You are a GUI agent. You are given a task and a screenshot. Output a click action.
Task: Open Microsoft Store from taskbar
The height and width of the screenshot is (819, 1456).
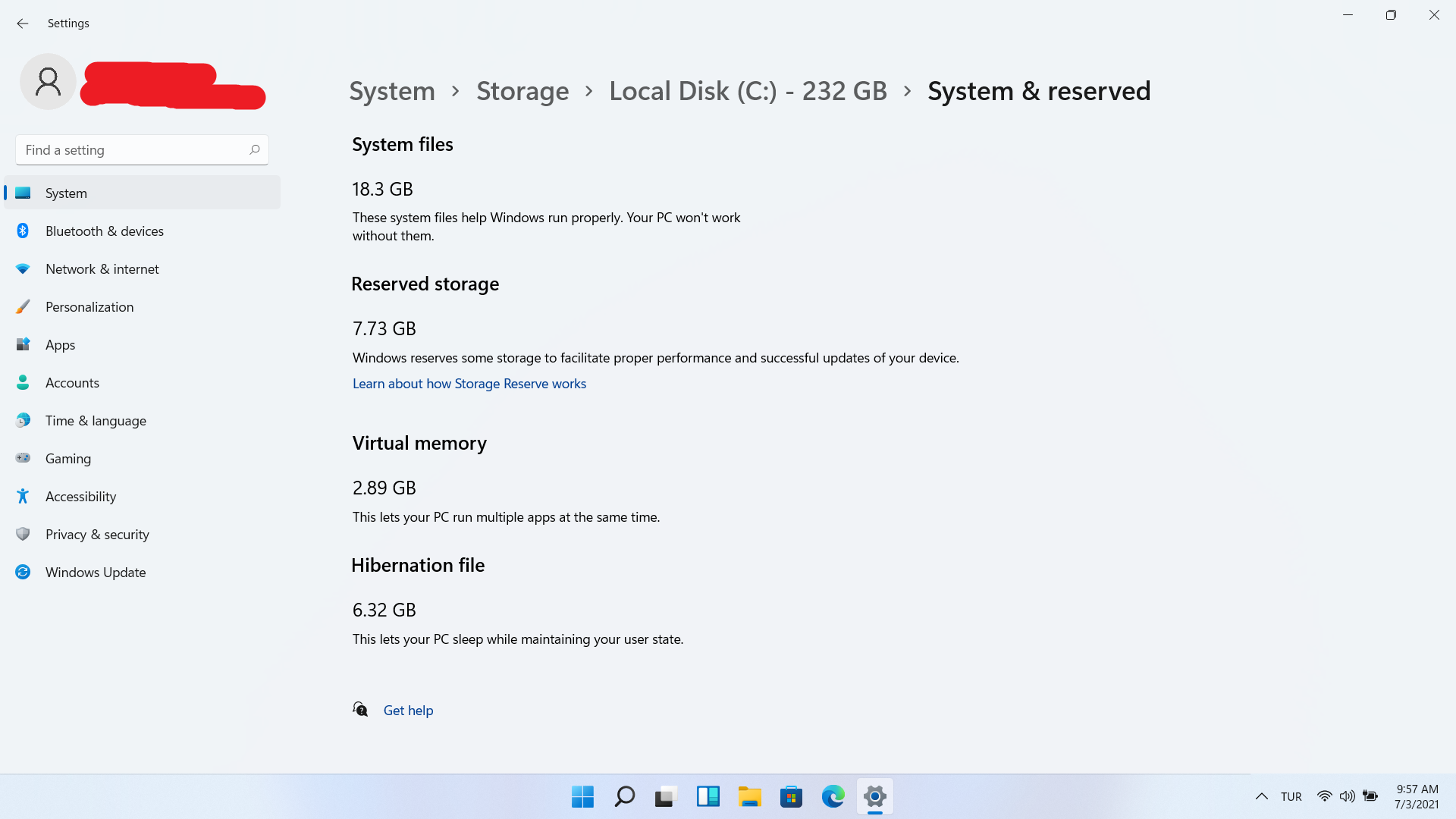(x=791, y=796)
